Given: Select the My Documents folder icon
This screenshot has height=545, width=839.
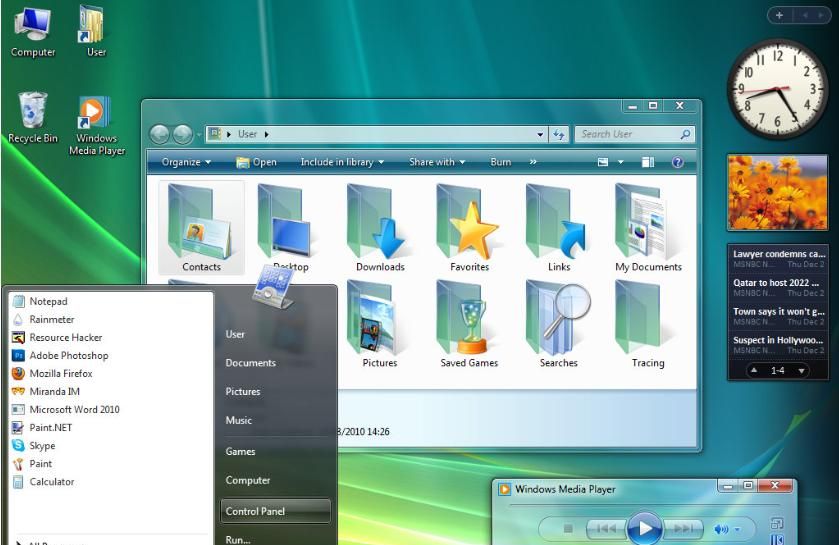Looking at the screenshot, I should (x=648, y=227).
